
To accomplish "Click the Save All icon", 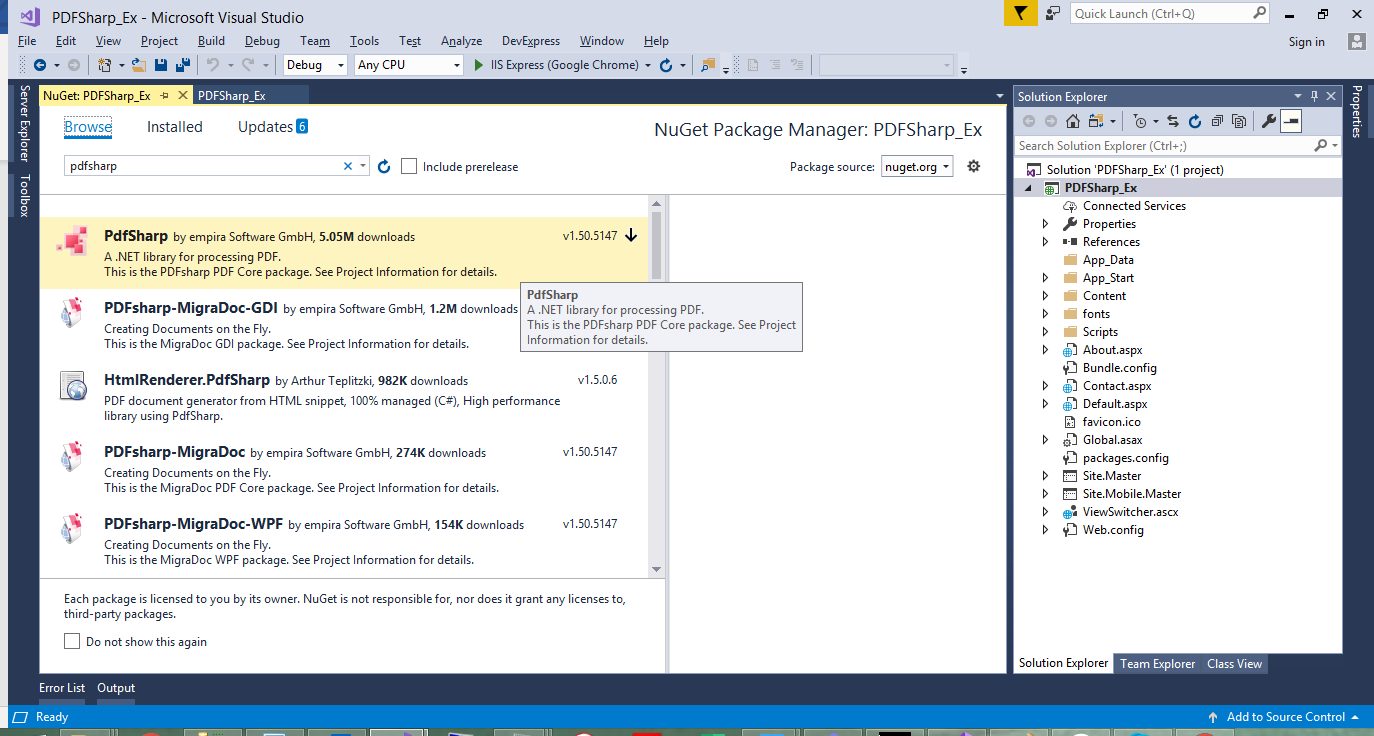I will 182,65.
